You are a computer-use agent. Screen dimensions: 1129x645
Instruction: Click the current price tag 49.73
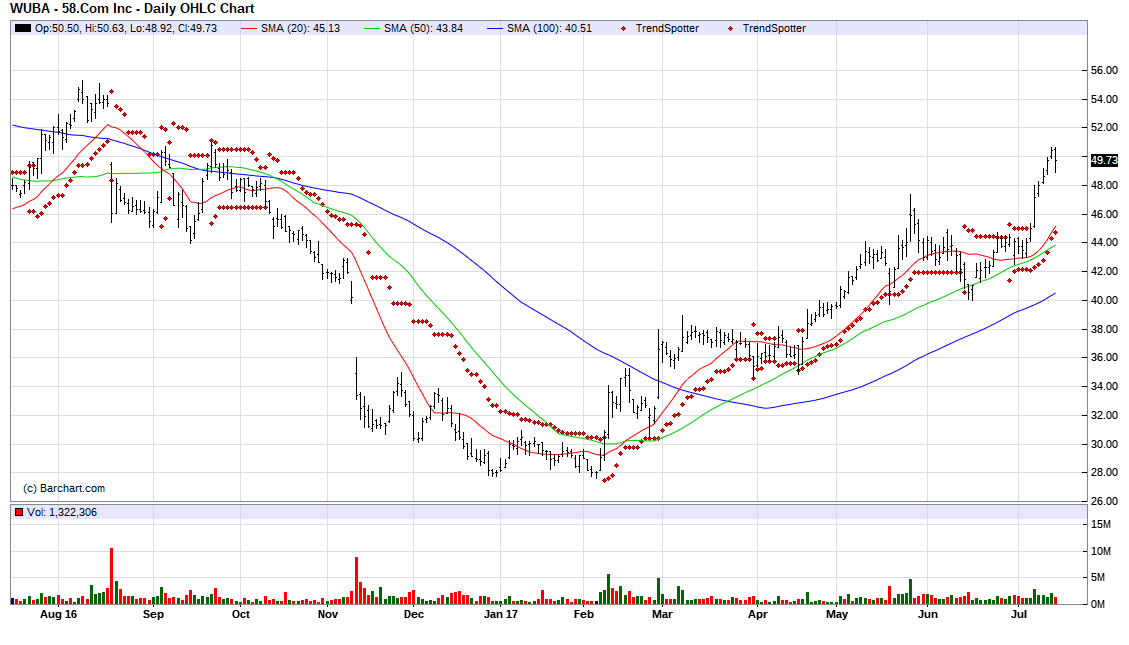point(1105,160)
